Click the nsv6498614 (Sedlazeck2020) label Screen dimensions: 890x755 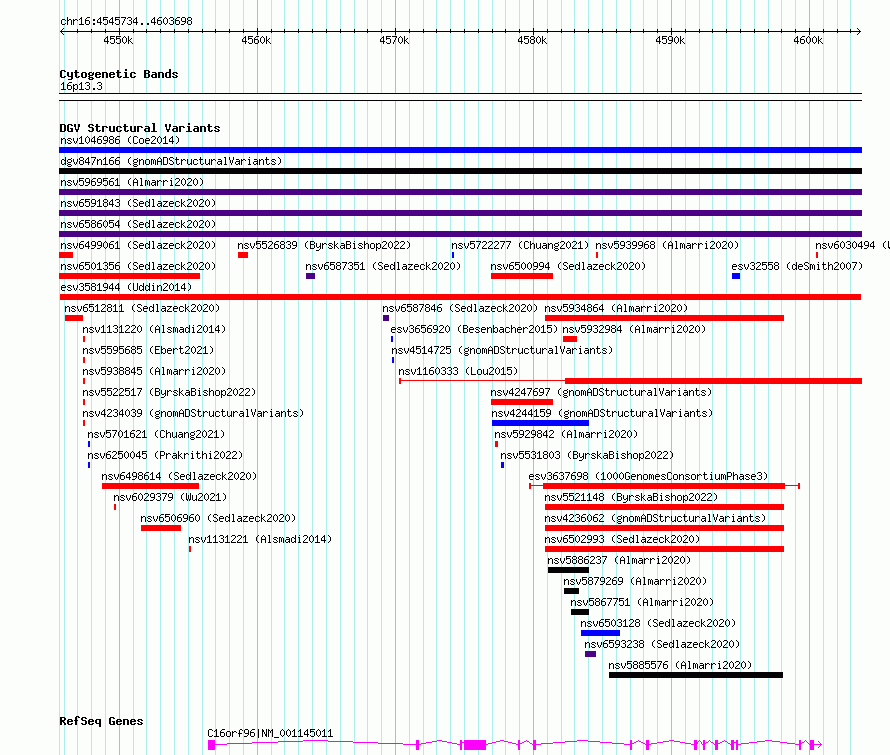[179, 476]
